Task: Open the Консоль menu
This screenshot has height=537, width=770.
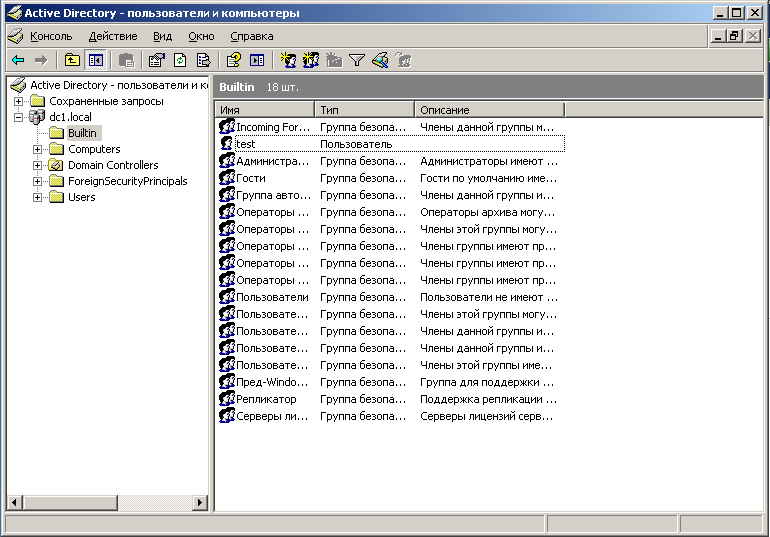Action: (51, 36)
